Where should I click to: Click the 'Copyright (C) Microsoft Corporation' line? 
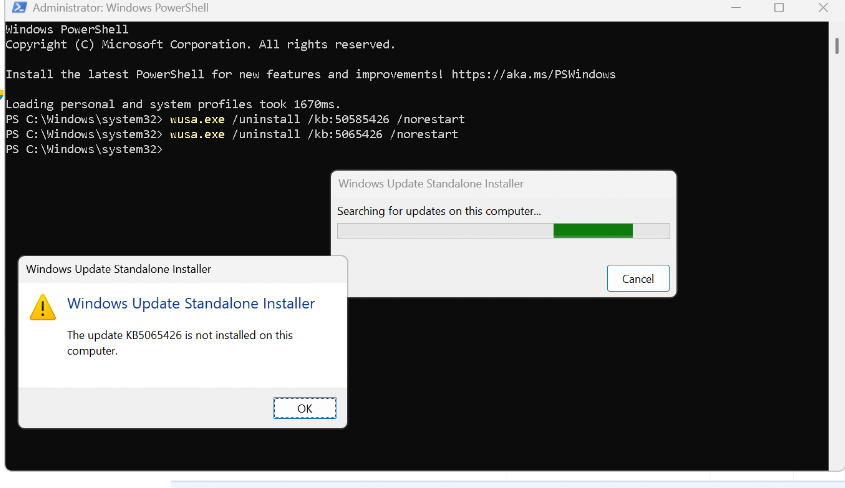(x=200, y=45)
